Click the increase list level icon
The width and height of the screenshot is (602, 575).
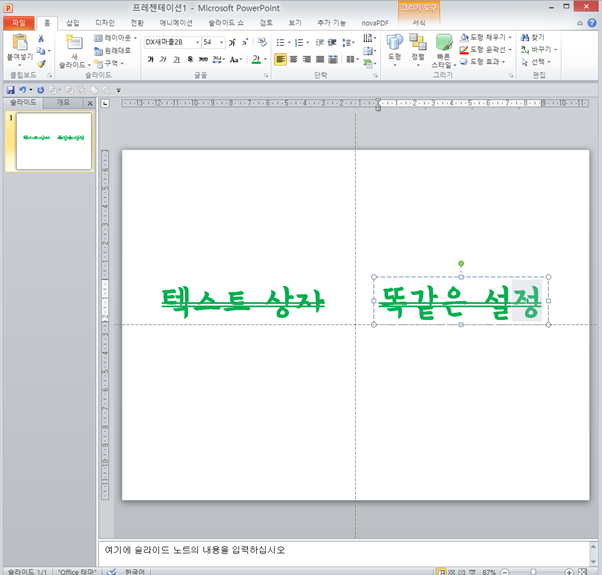332,42
